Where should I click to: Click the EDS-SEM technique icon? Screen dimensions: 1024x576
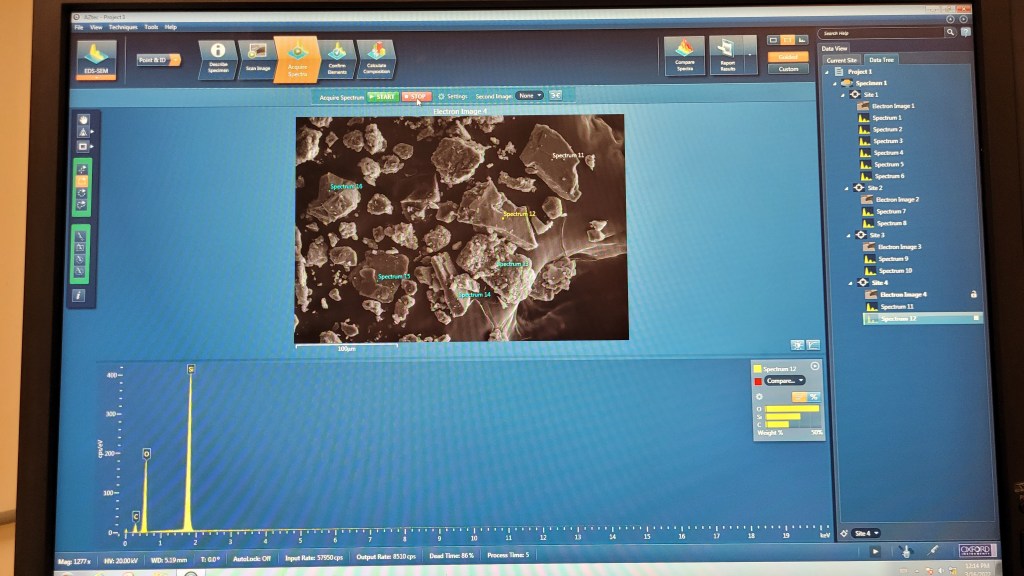97,61
